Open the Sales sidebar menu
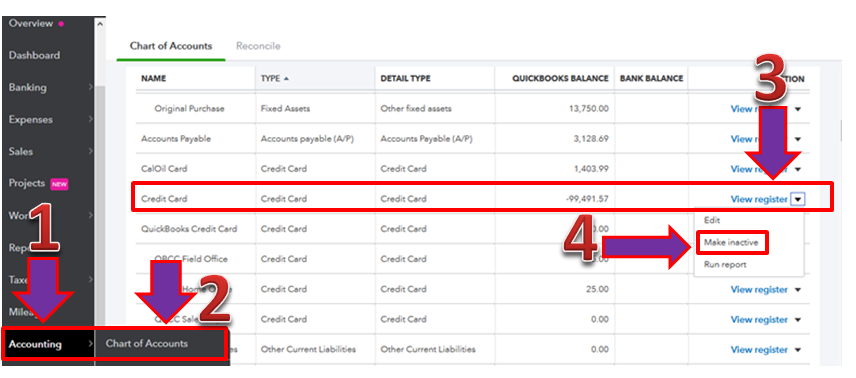The image size is (856, 378). (21, 151)
